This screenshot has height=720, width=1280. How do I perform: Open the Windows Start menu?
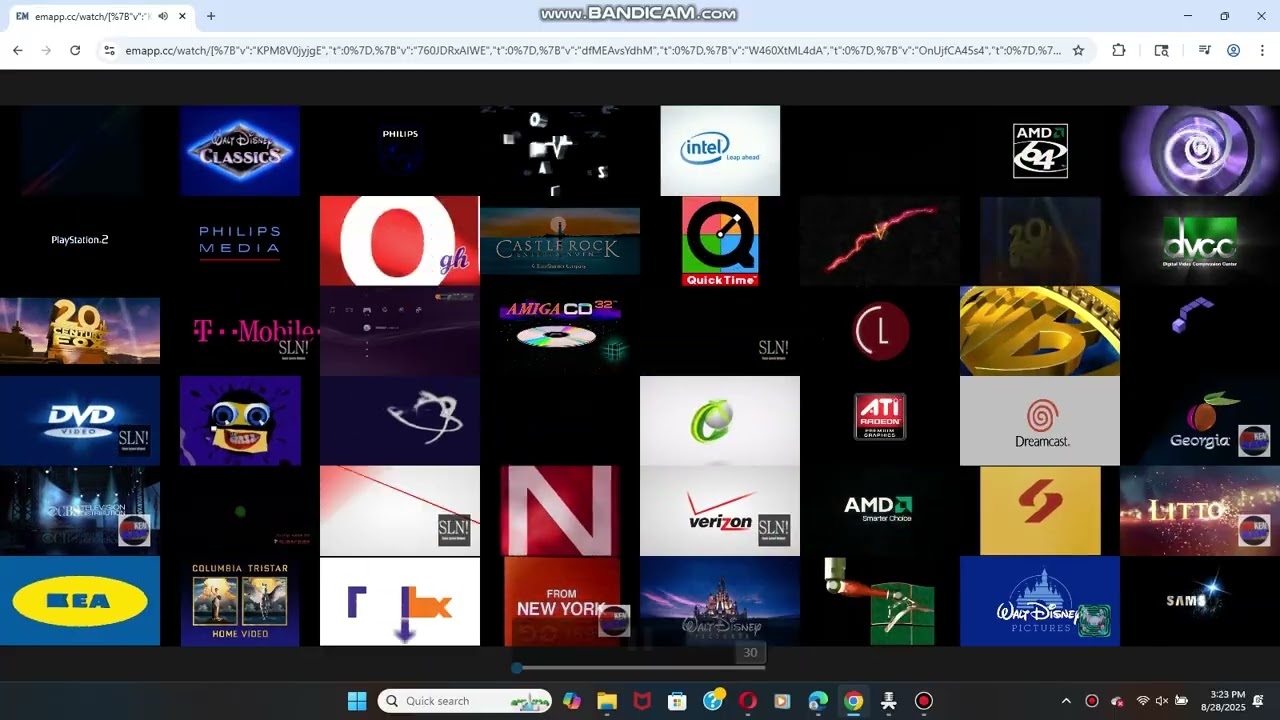point(357,701)
